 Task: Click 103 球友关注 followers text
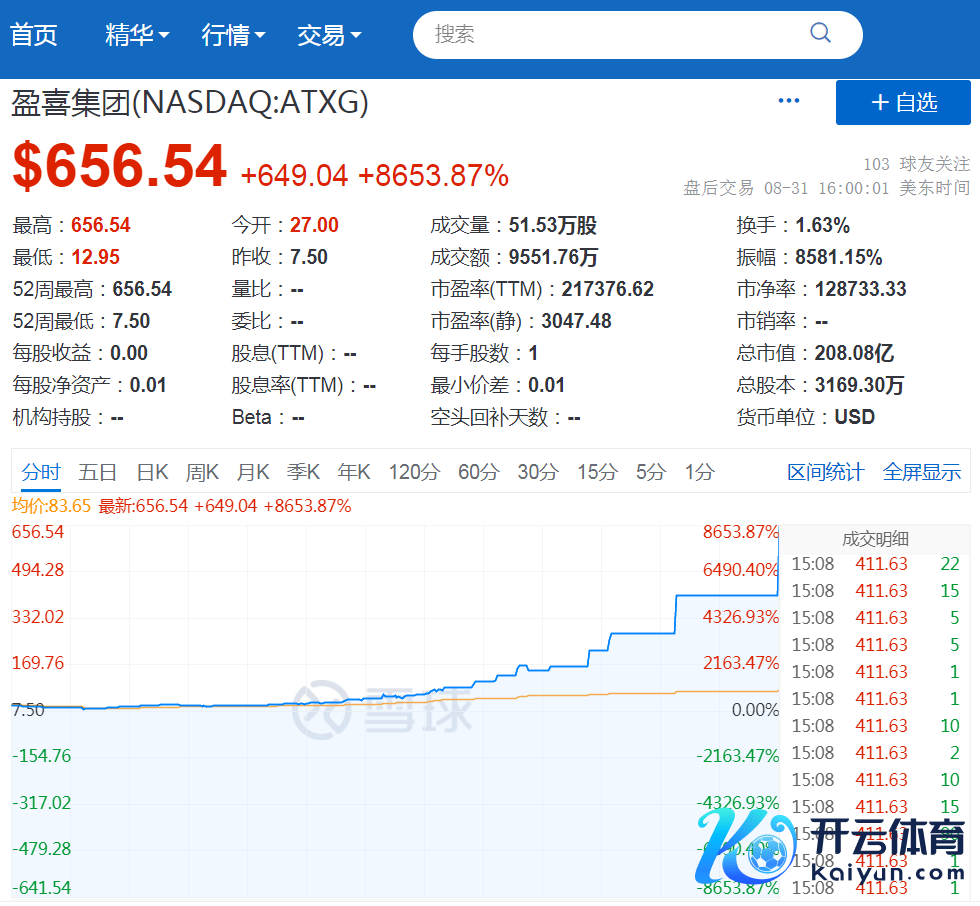point(916,164)
